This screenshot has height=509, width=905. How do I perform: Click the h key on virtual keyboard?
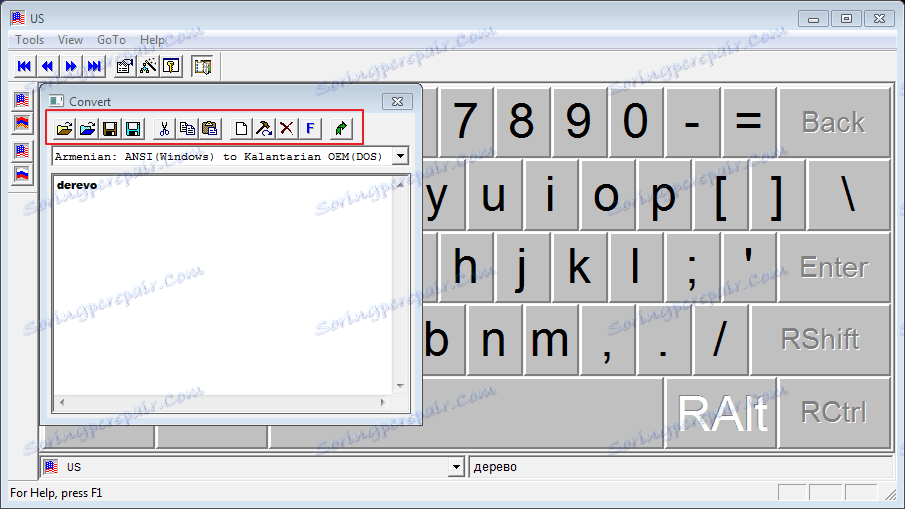[465, 267]
